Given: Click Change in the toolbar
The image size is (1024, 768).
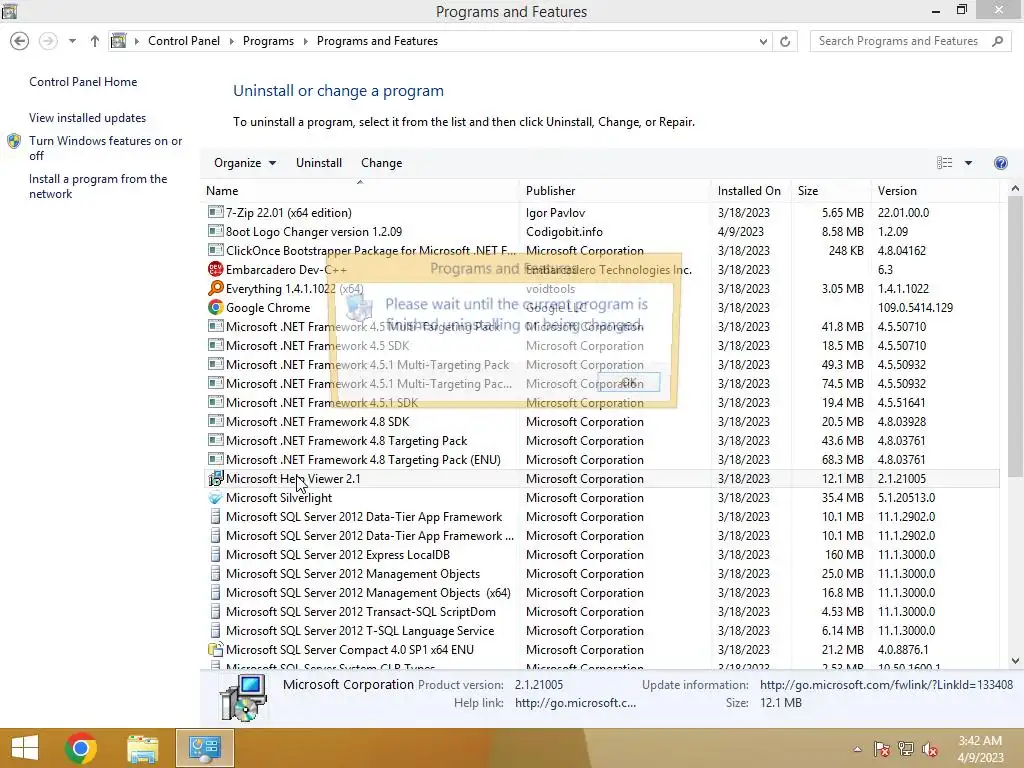Looking at the screenshot, I should coord(381,163).
